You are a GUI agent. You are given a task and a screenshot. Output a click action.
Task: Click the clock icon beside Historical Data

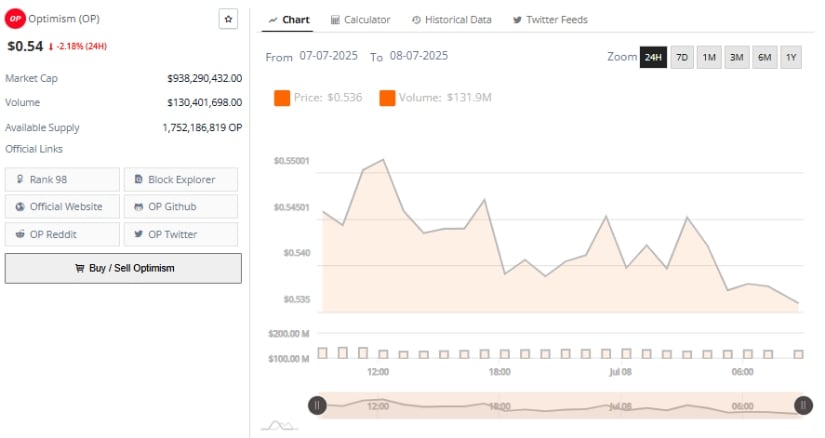pyautogui.click(x=416, y=20)
